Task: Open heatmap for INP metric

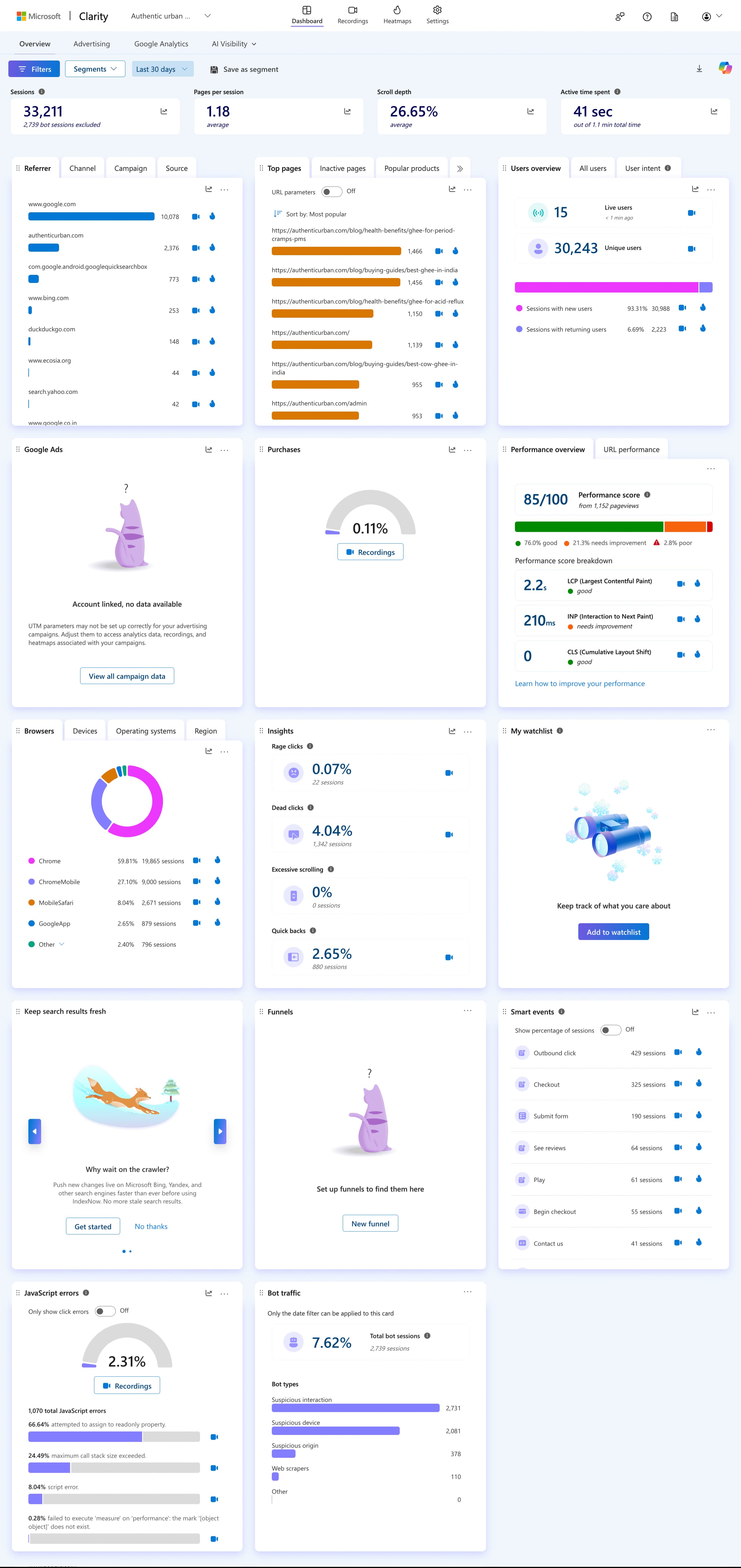Action: [697, 619]
